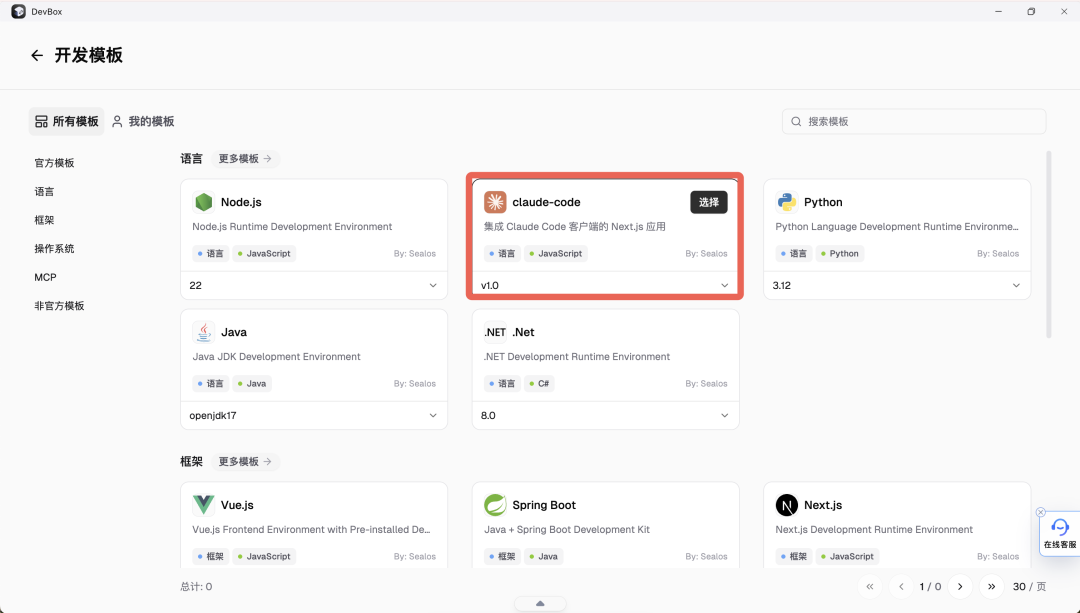Click the claude-code starburst icon
The image size is (1080, 613).
[495, 202]
